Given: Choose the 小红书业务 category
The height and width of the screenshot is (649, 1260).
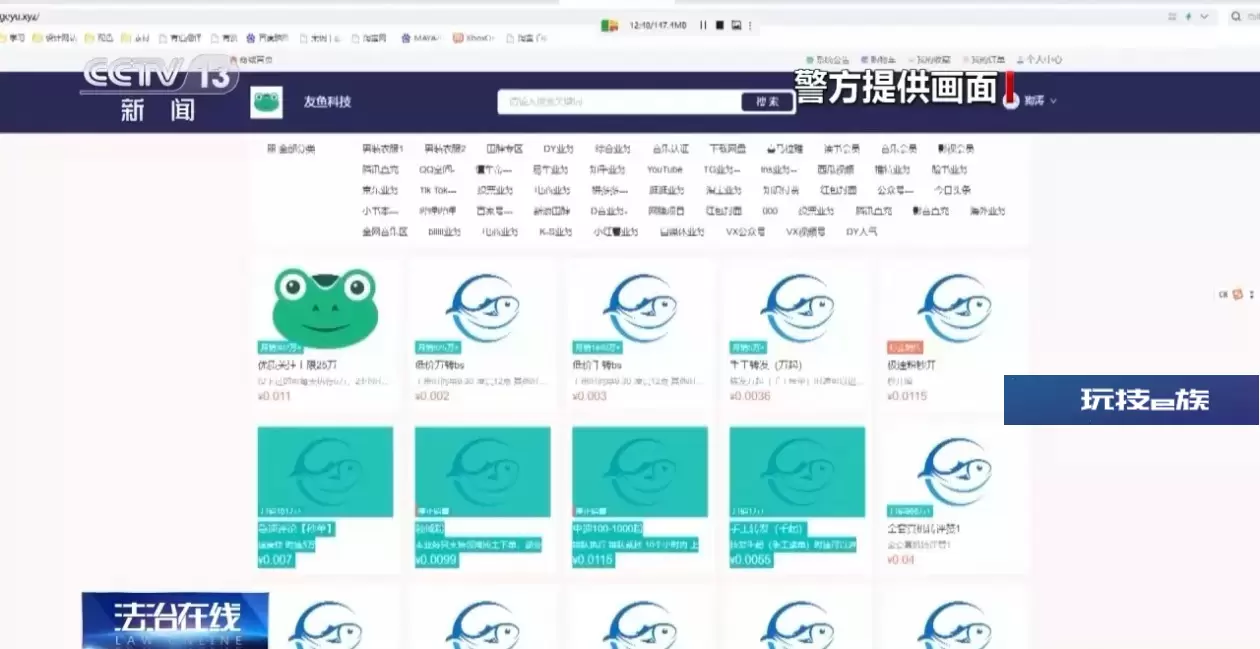Looking at the screenshot, I should pos(615,232).
